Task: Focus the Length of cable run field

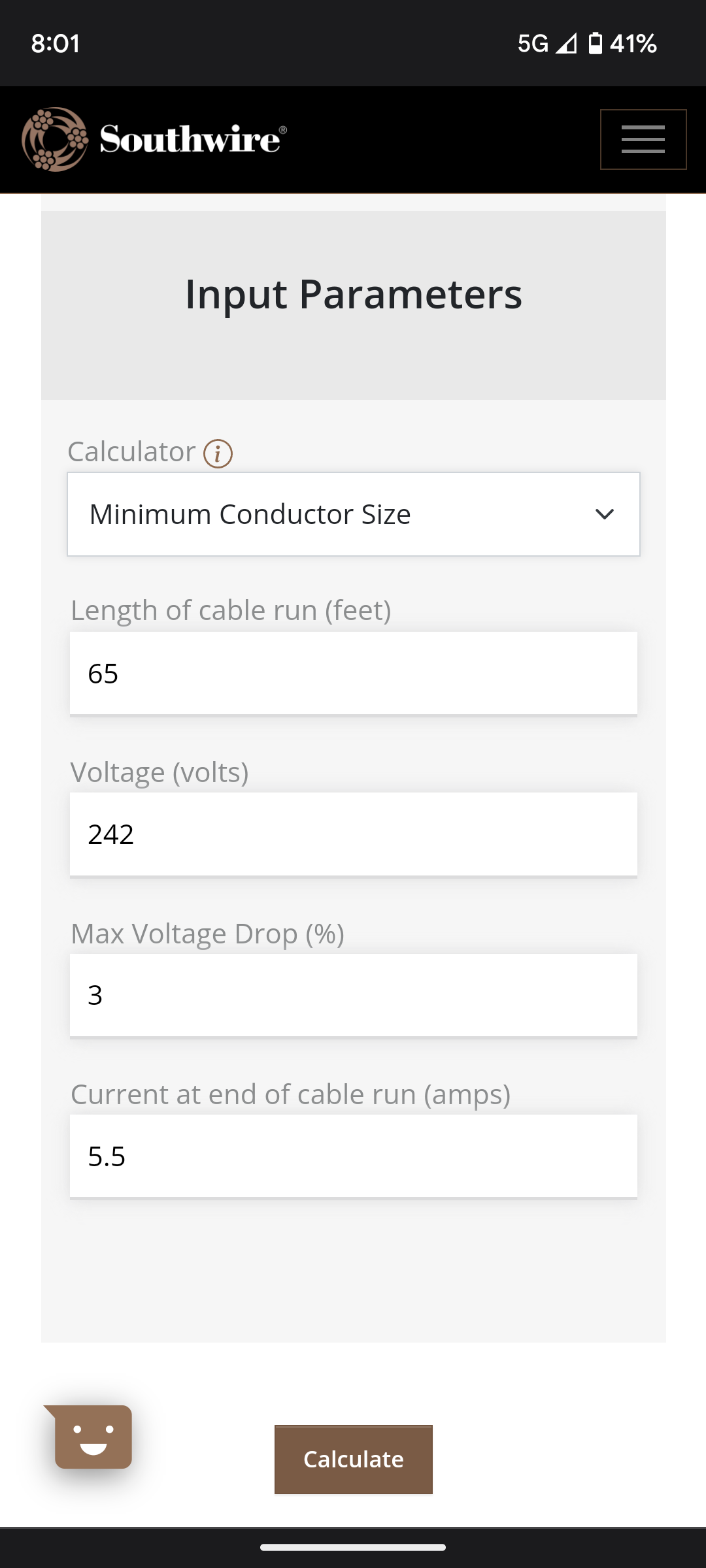Action: 354,674
